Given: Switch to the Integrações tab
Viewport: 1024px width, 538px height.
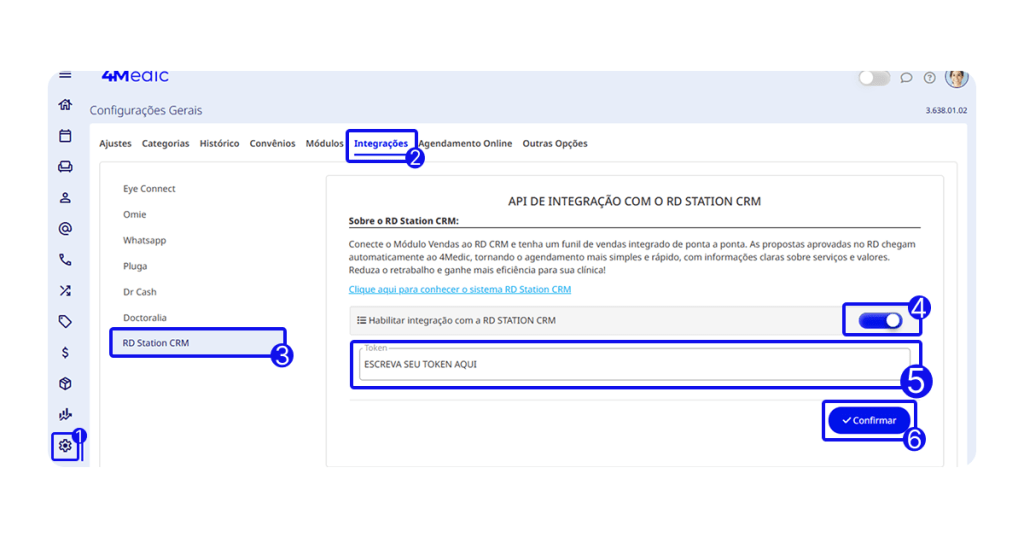Looking at the screenshot, I should click(380, 144).
